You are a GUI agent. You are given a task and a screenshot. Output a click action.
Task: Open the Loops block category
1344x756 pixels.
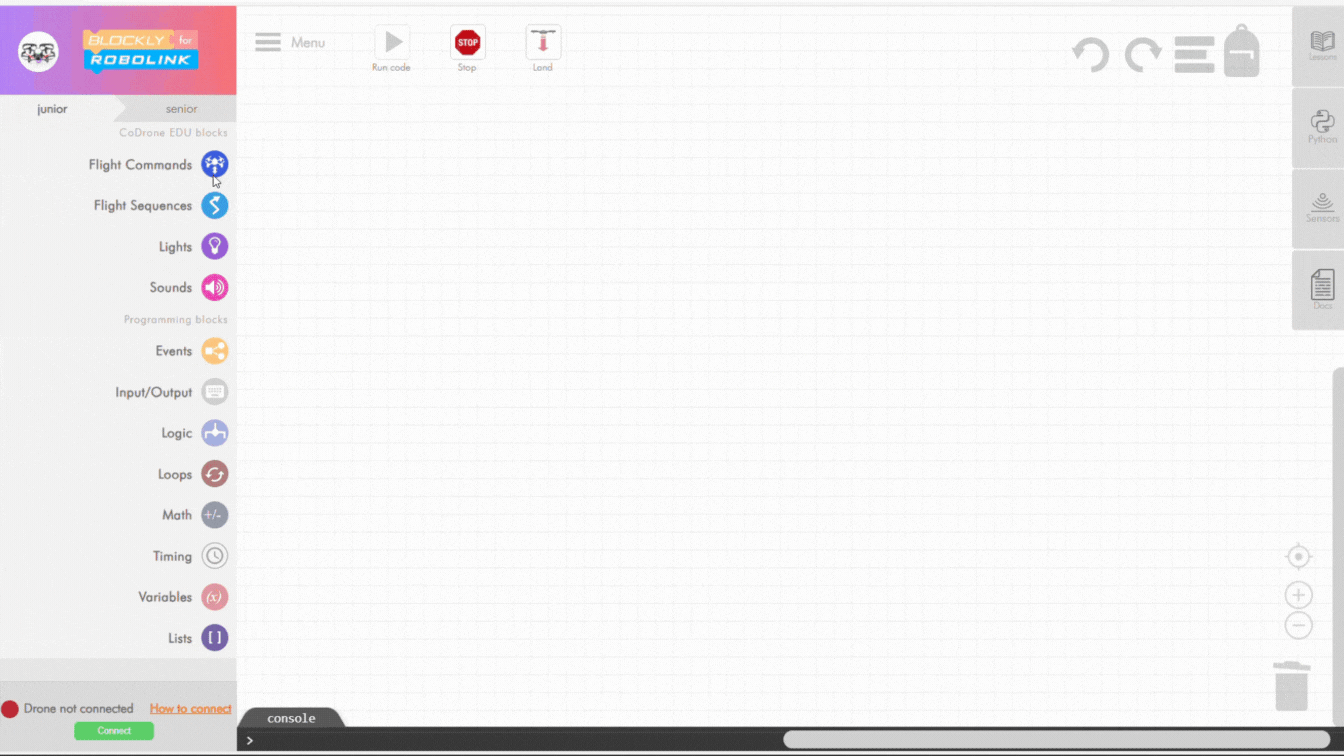point(214,474)
